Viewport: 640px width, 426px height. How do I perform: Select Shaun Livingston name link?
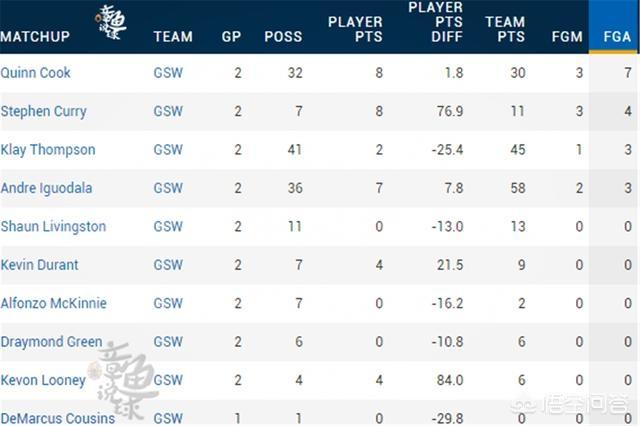pos(53,226)
